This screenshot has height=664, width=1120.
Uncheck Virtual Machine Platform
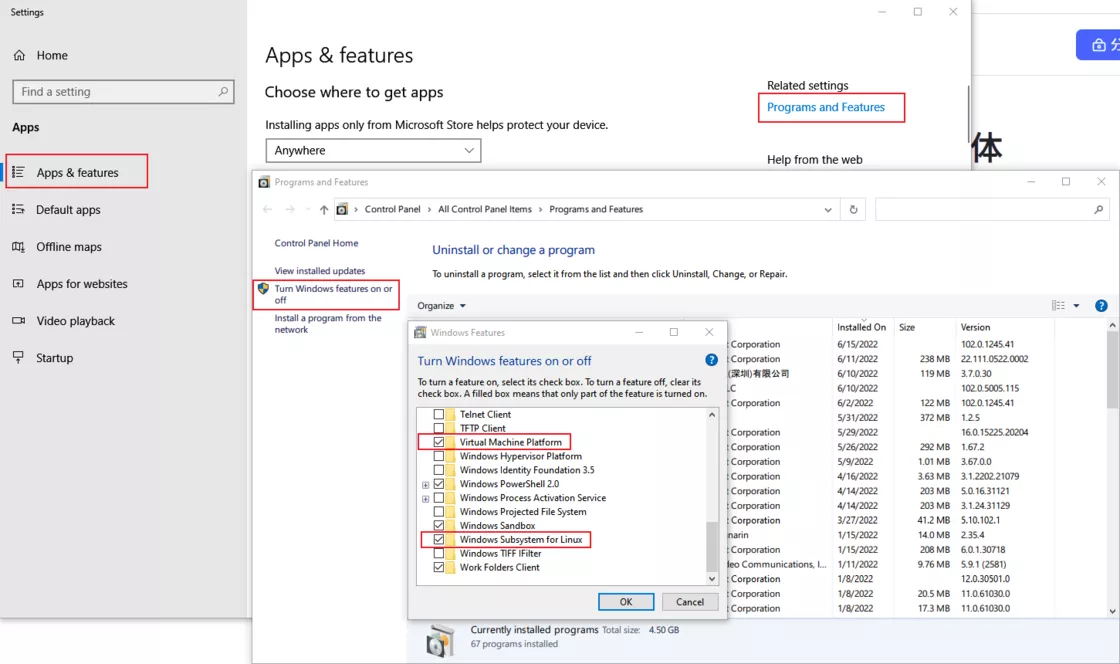439,442
